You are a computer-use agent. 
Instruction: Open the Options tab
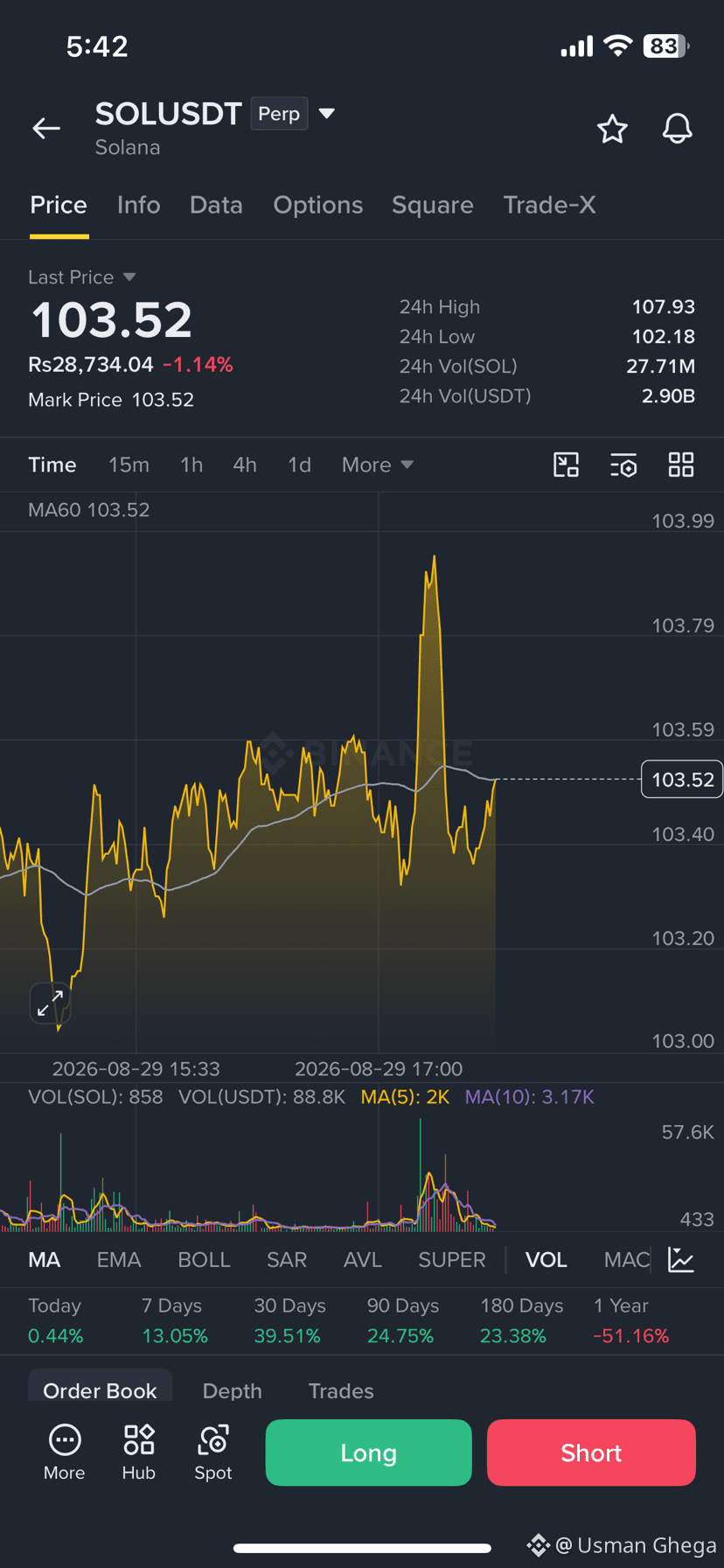(318, 205)
